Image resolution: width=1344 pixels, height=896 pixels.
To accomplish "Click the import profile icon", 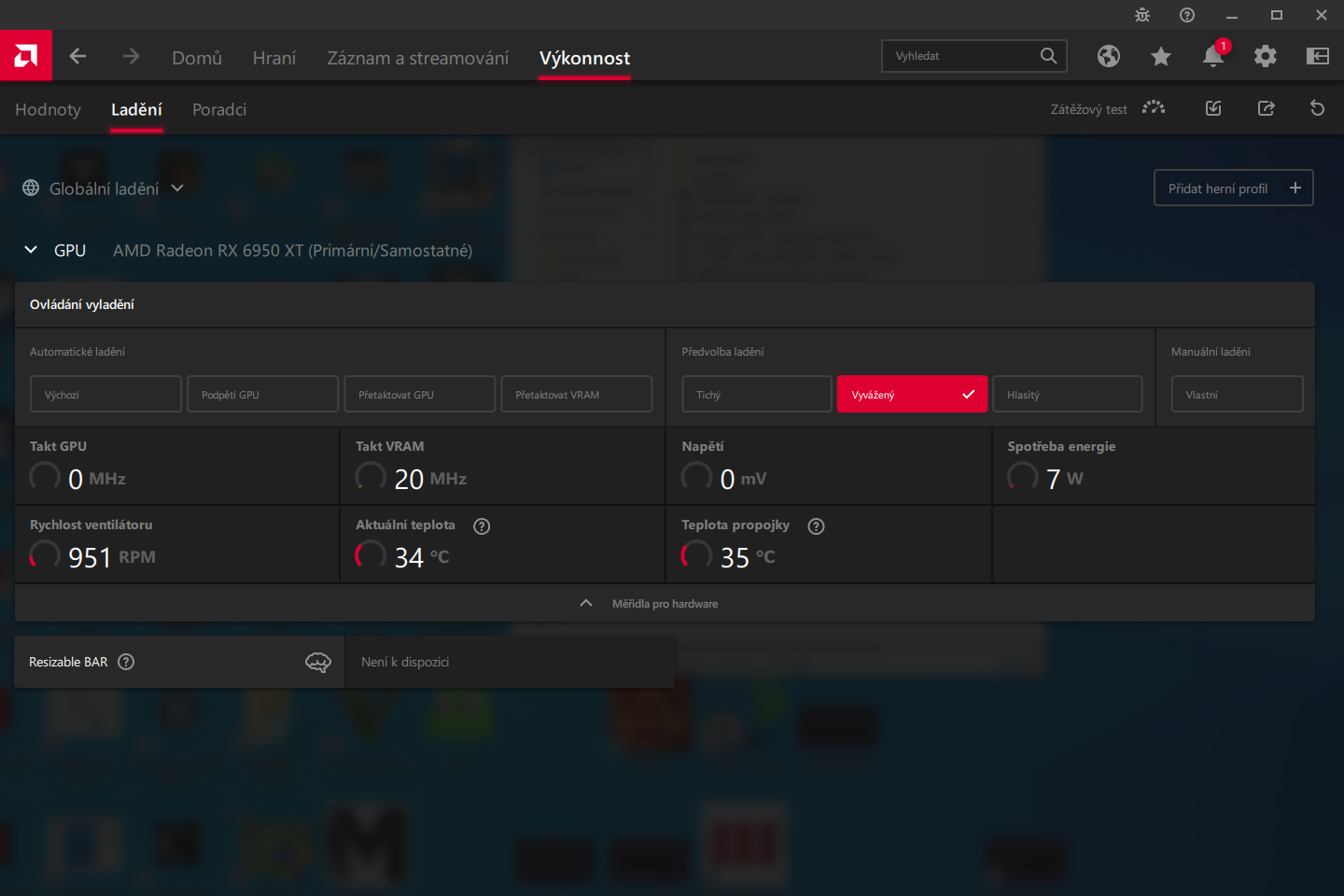I will pos(1213,108).
